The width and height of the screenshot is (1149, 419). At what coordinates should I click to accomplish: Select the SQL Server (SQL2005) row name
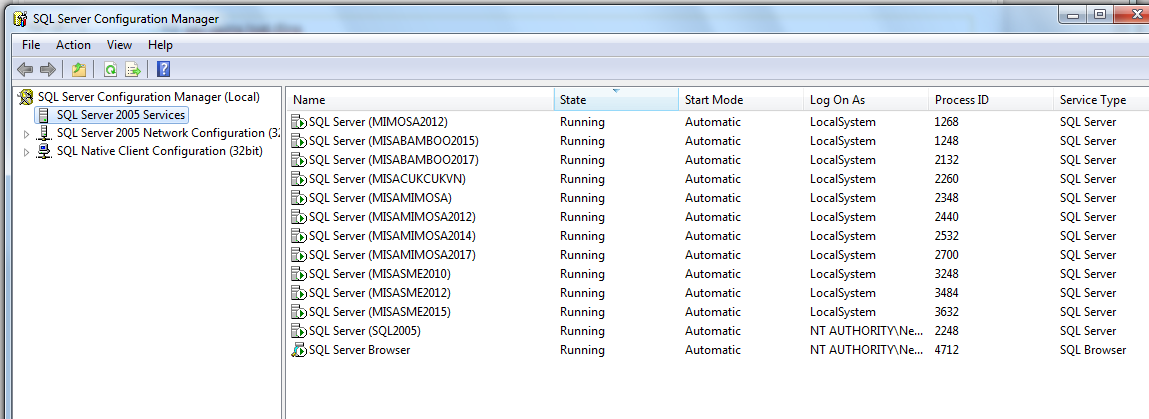(x=365, y=331)
